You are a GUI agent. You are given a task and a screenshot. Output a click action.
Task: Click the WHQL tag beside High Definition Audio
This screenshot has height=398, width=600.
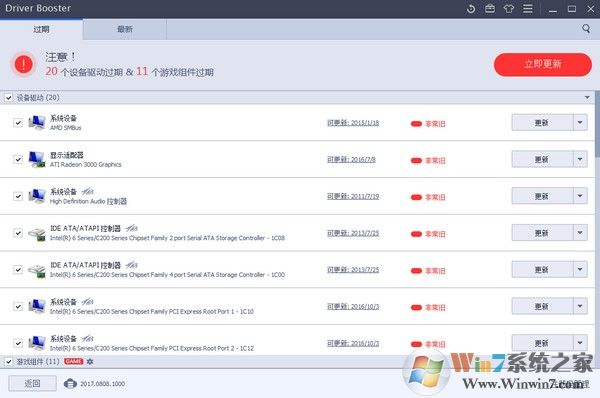point(87,191)
